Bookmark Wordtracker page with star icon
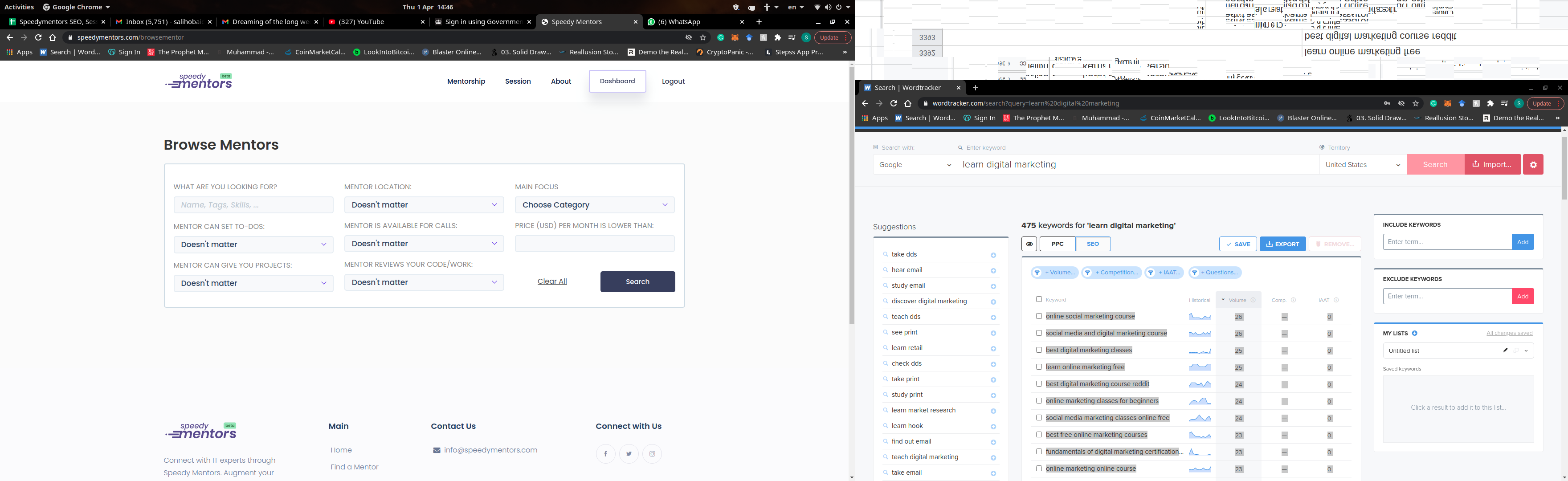Viewport: 1568px width, 481px height. [1416, 103]
